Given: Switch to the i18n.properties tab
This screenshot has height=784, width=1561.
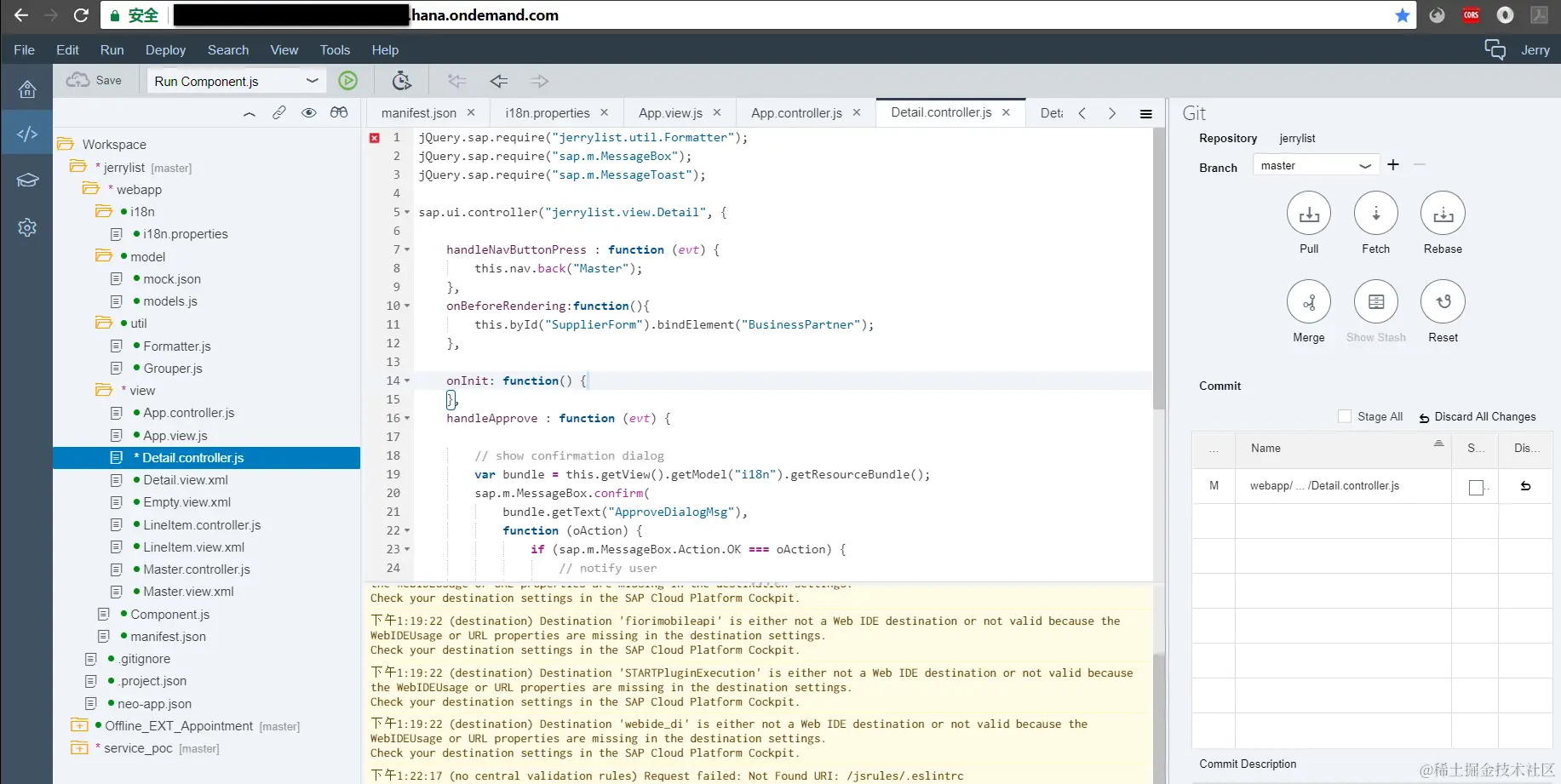Looking at the screenshot, I should pyautogui.click(x=548, y=113).
